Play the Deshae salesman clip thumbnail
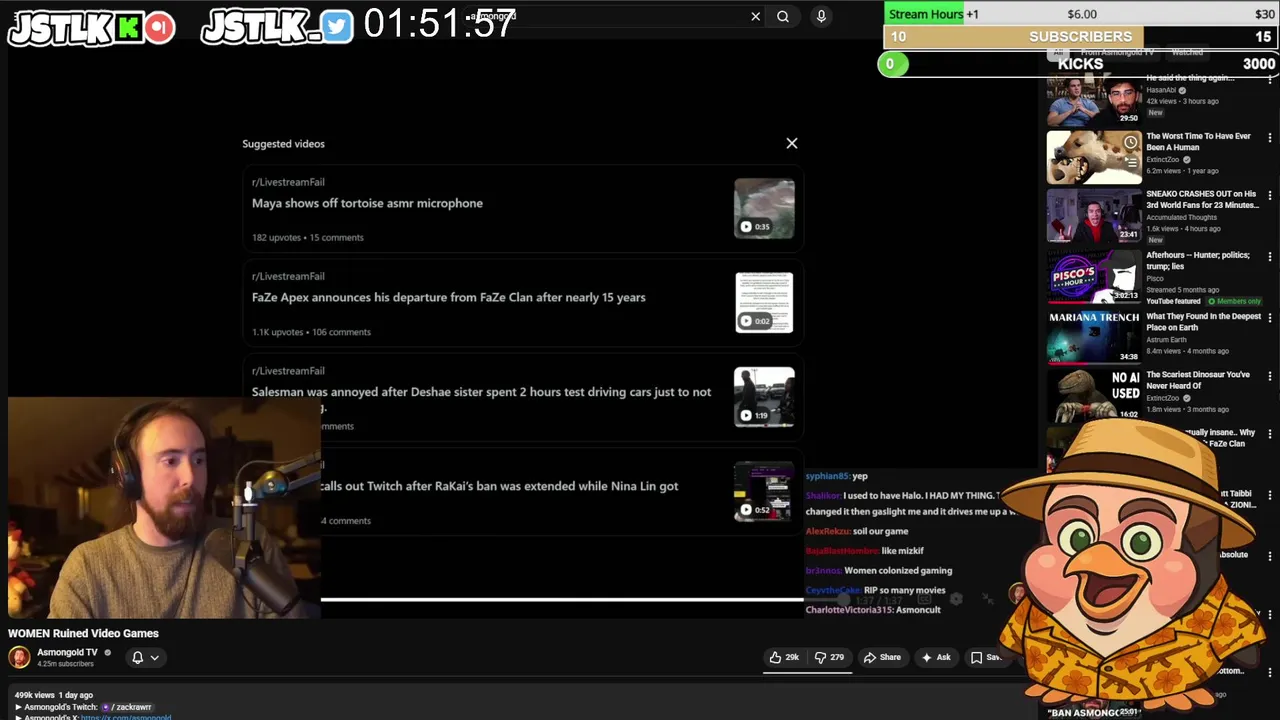Image resolution: width=1280 pixels, height=720 pixels. click(764, 397)
